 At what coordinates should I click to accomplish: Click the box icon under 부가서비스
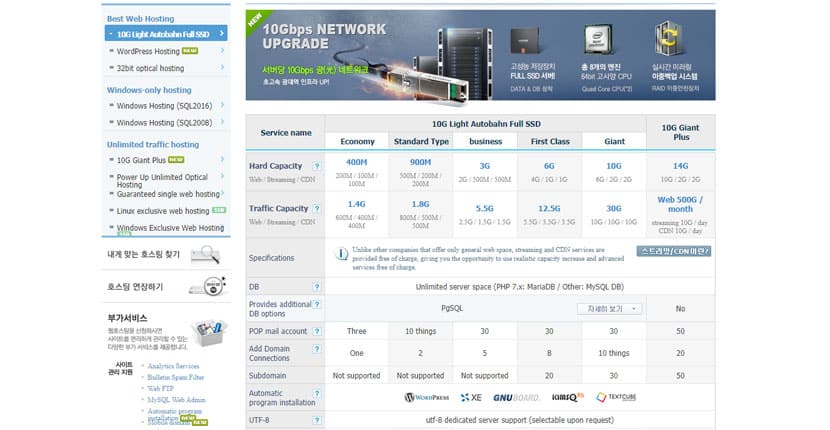pos(209,332)
